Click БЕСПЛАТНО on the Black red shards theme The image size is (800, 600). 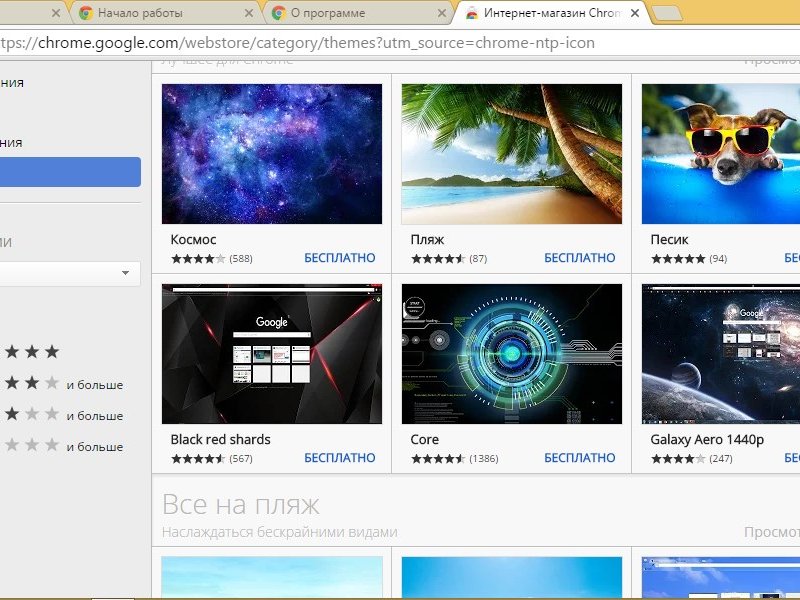pos(340,458)
